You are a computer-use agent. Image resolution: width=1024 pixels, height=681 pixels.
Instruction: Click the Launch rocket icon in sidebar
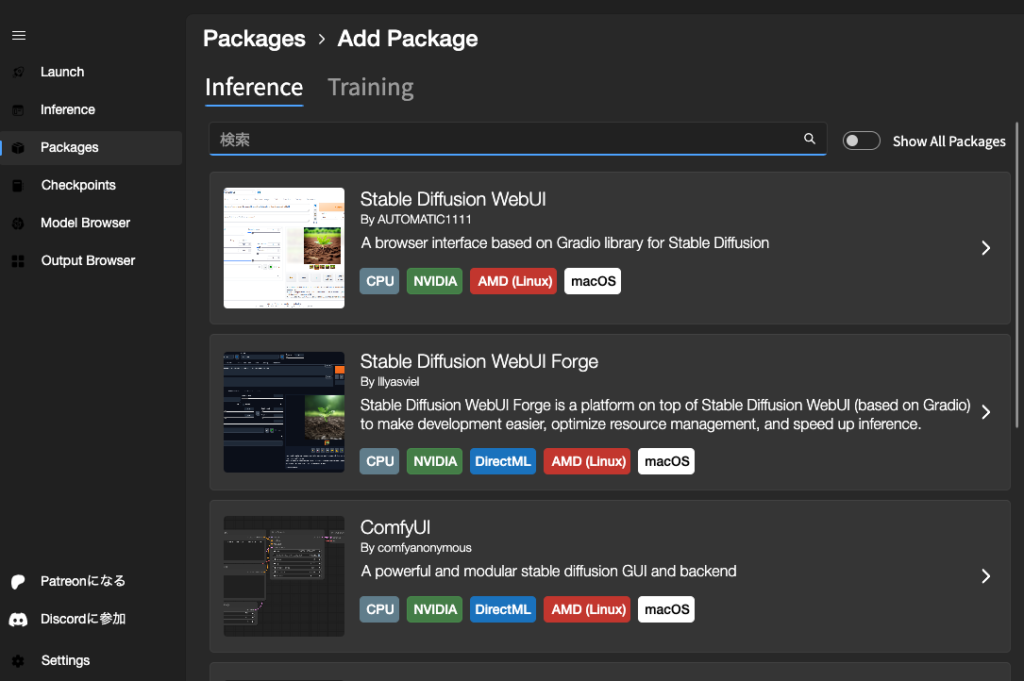pyautogui.click(x=18, y=72)
